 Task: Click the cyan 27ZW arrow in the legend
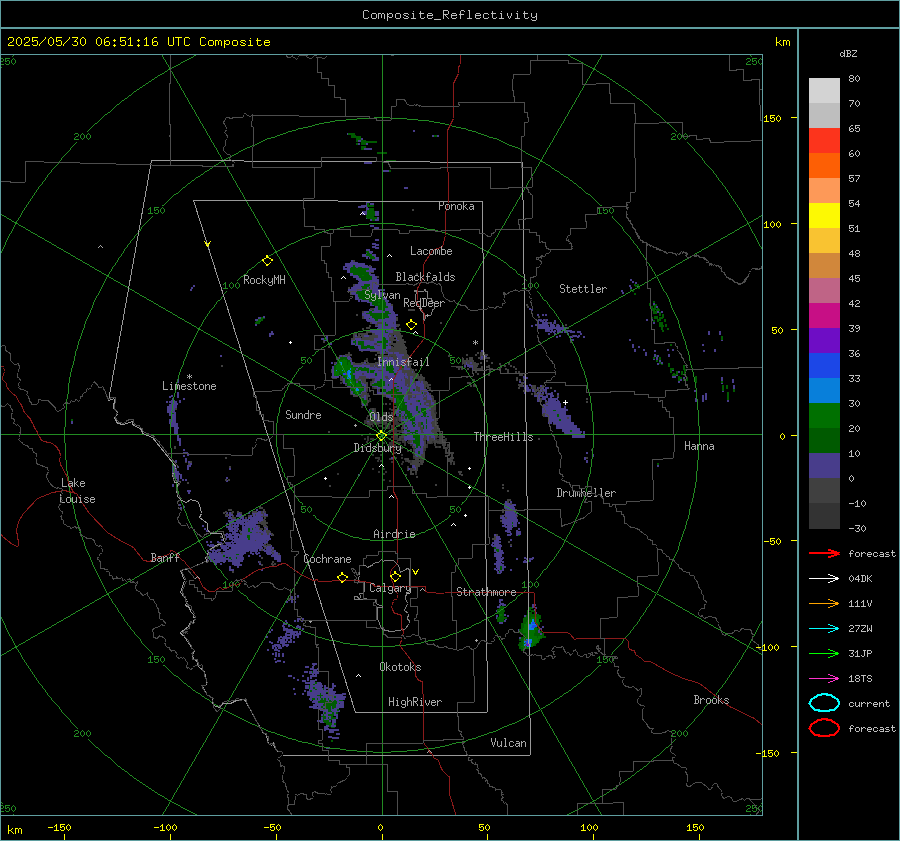pyautogui.click(x=824, y=629)
